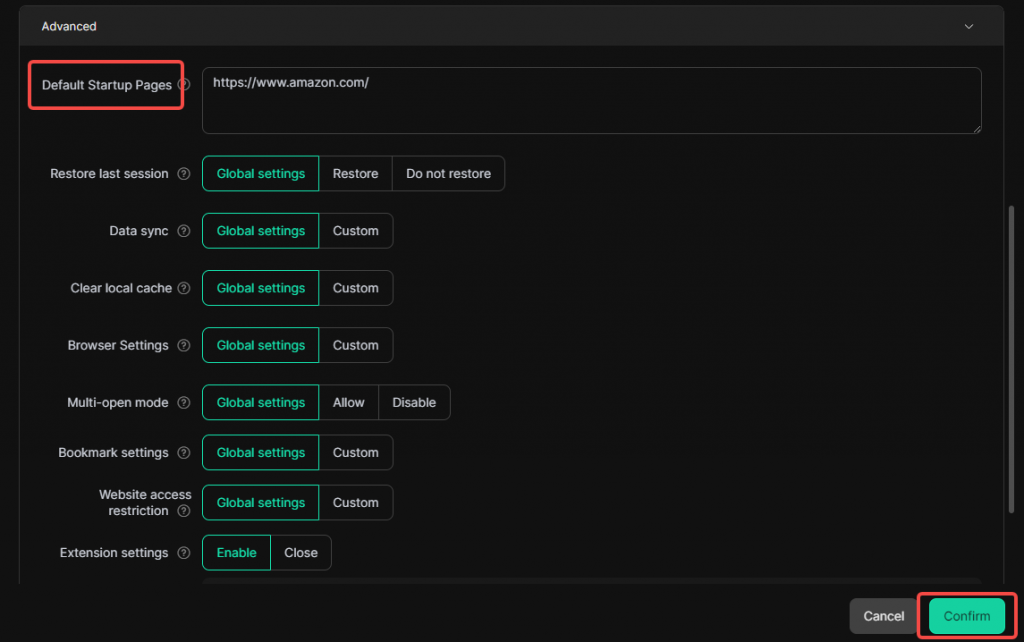
Task: Set Clear local cache to Custom
Action: click(x=355, y=288)
